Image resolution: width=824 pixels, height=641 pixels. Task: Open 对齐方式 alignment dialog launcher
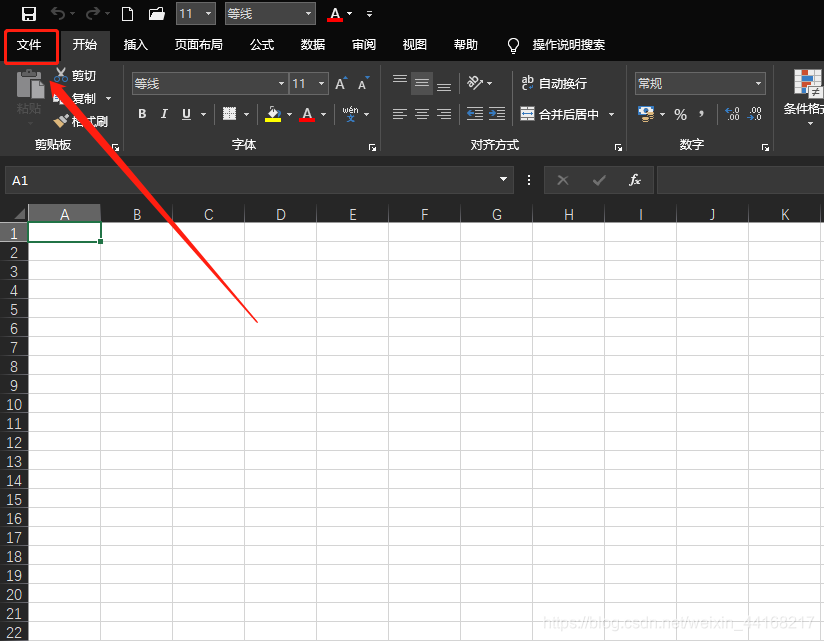(618, 148)
